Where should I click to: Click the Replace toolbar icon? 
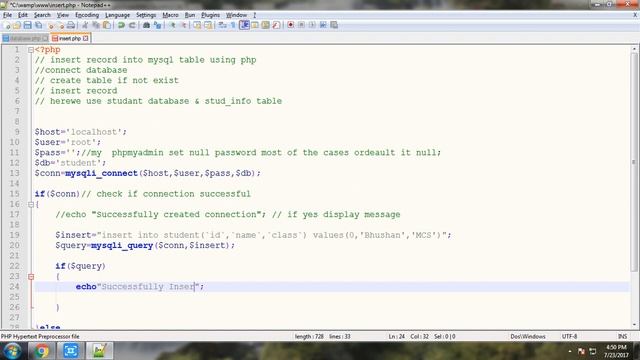point(158,25)
